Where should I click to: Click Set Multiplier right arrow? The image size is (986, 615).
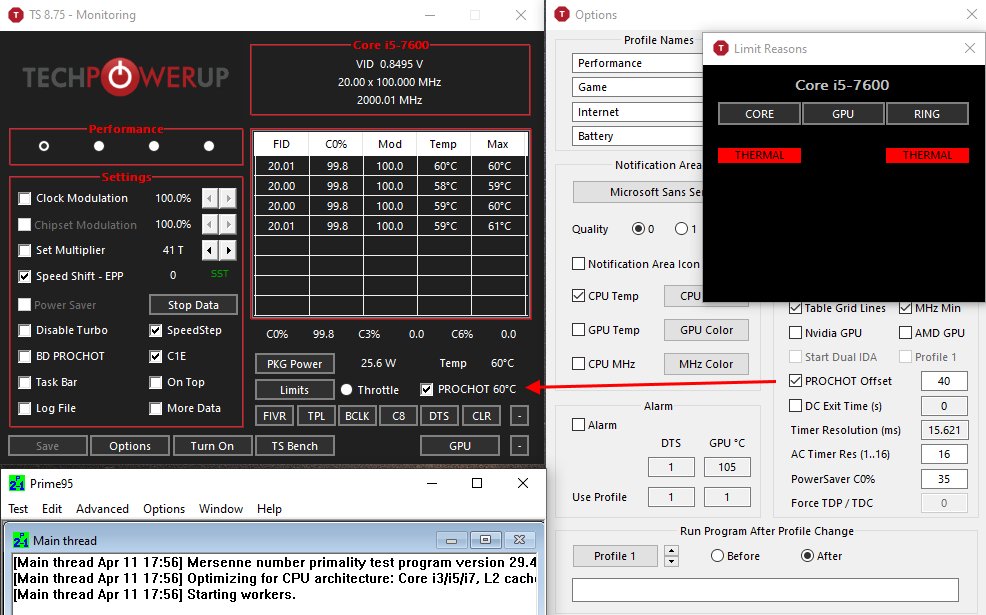(x=229, y=250)
